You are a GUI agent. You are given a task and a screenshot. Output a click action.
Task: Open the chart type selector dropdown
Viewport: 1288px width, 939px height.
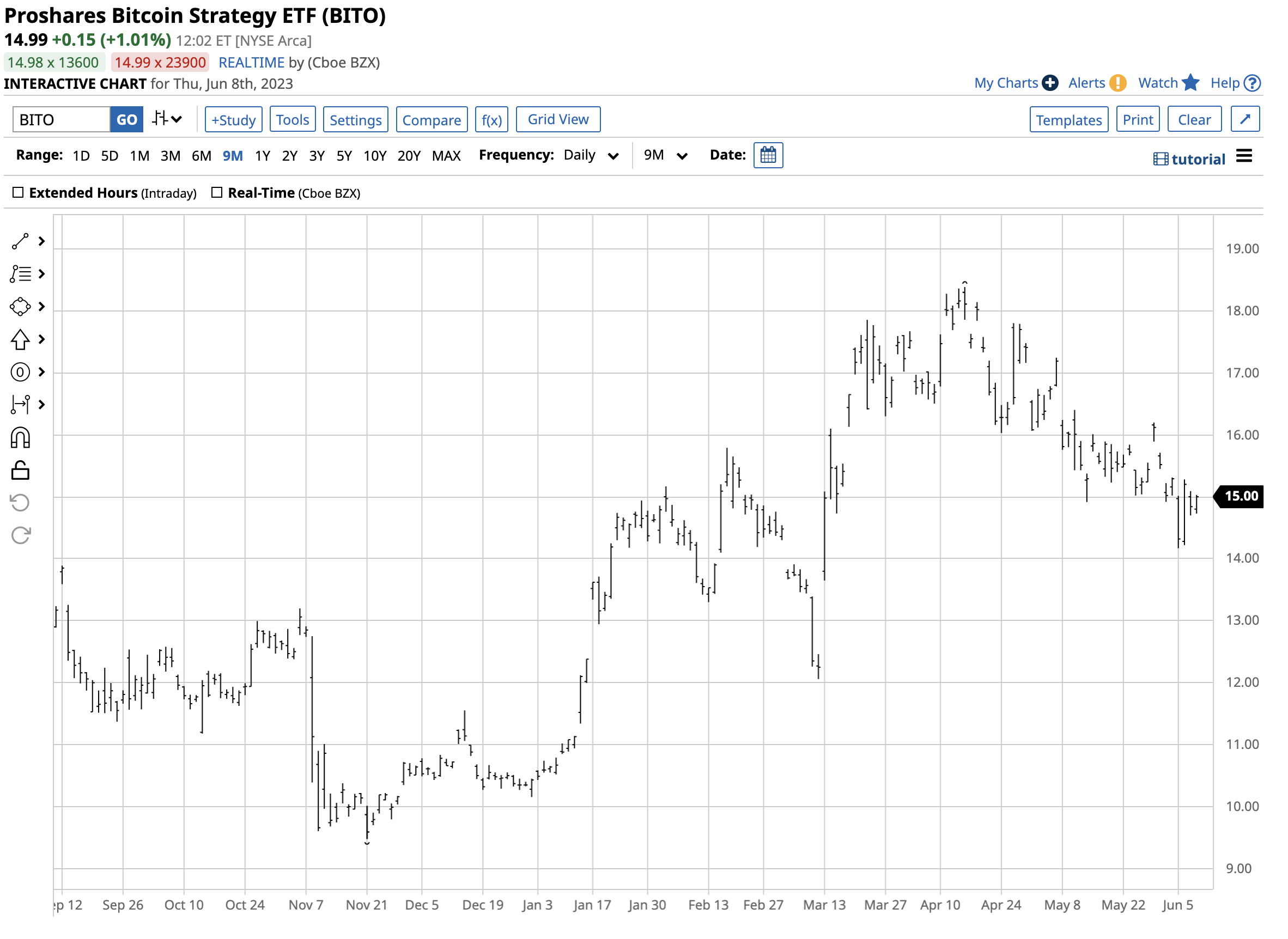pos(167,119)
